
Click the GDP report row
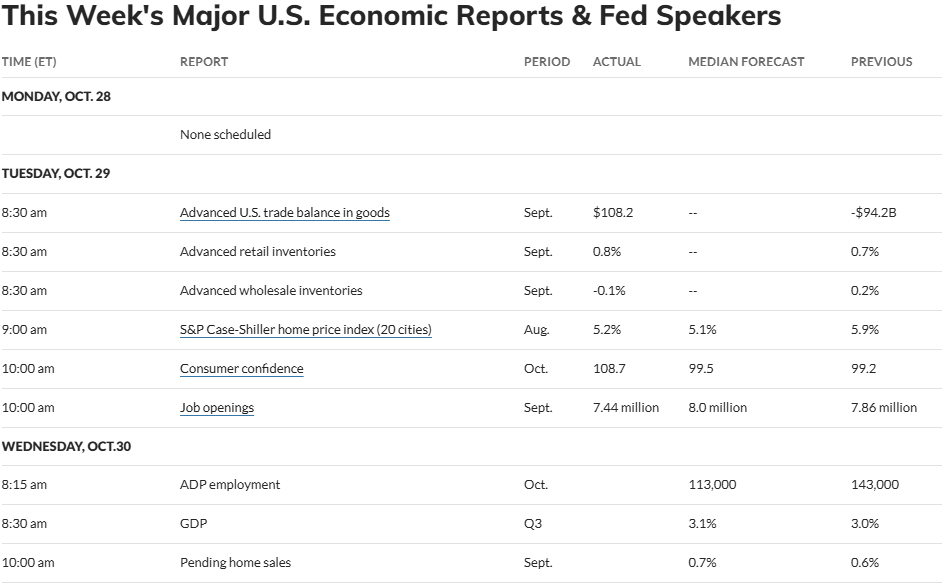pos(472,524)
